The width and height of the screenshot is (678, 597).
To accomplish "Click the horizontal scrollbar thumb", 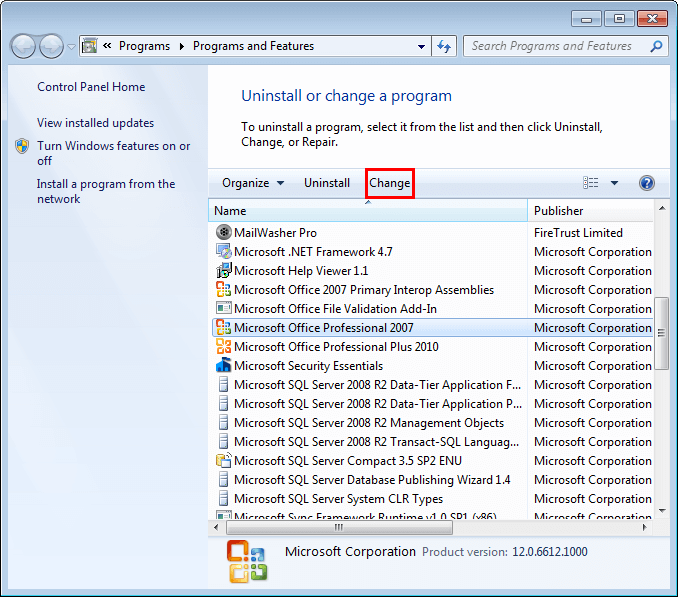I will pyautogui.click(x=339, y=527).
